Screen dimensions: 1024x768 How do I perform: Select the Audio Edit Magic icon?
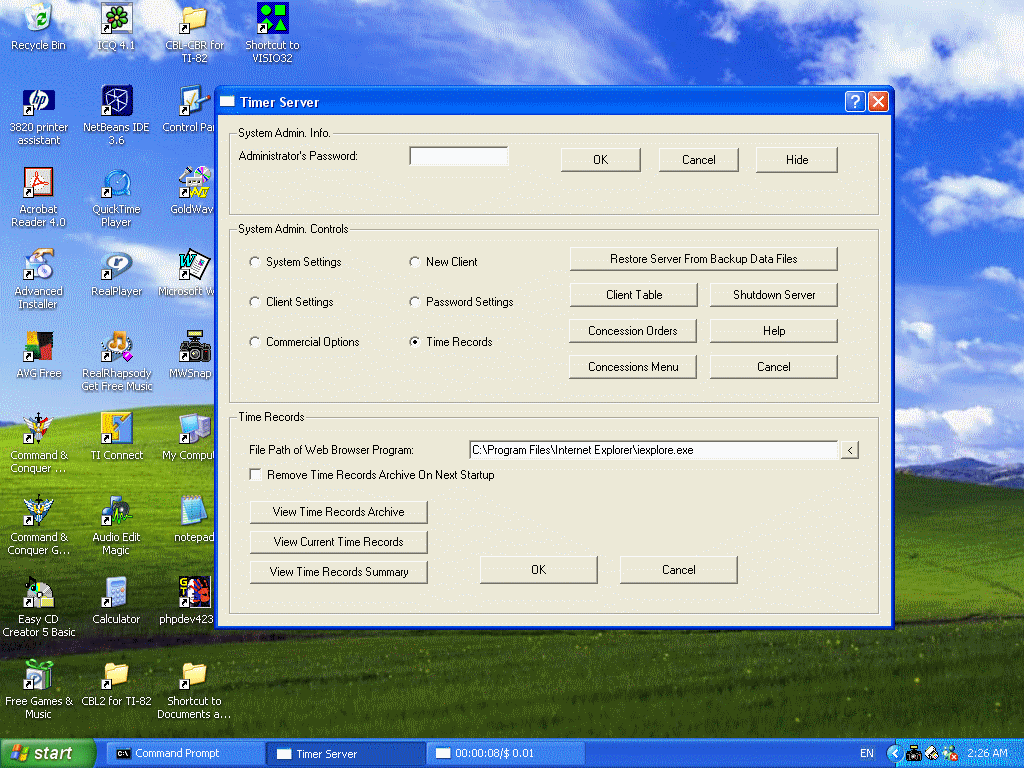tap(117, 514)
